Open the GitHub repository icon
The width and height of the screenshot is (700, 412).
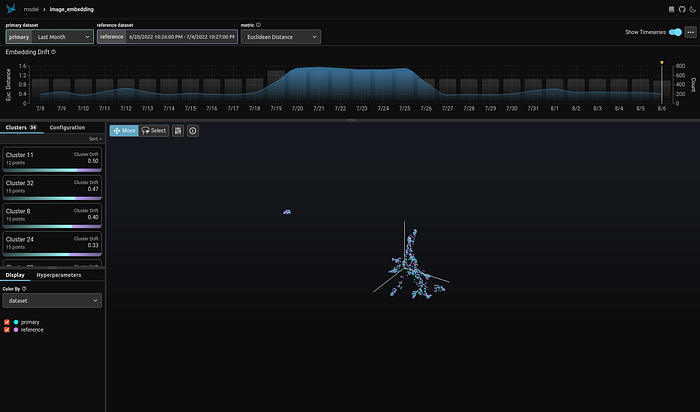[682, 9]
